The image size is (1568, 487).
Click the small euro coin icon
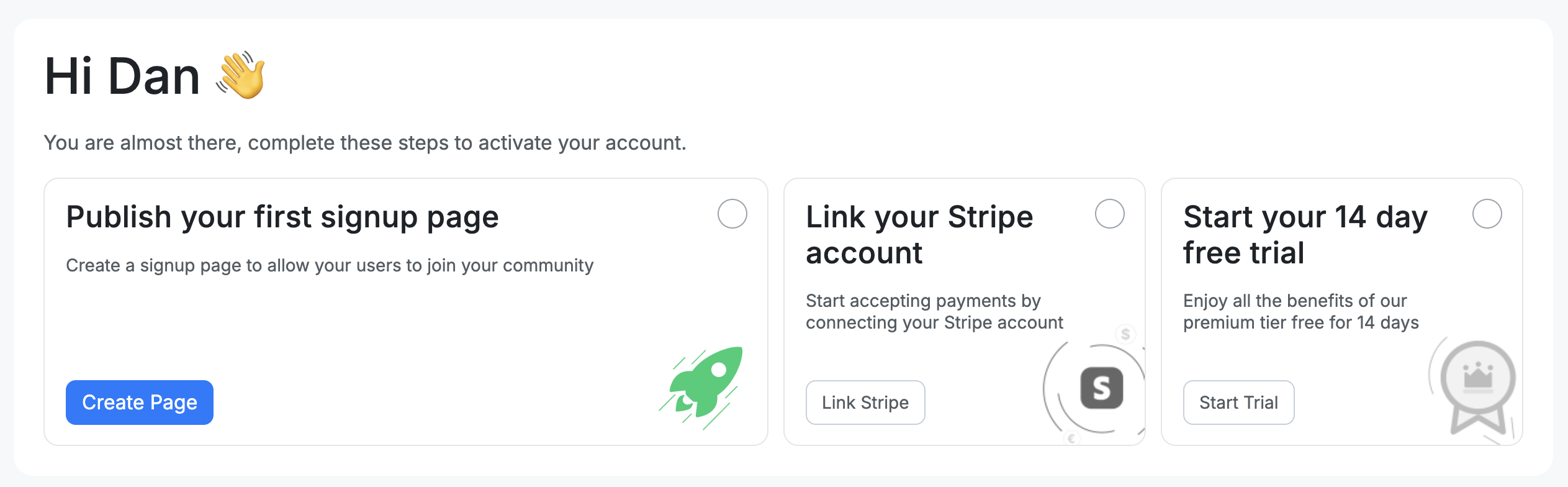(1071, 439)
